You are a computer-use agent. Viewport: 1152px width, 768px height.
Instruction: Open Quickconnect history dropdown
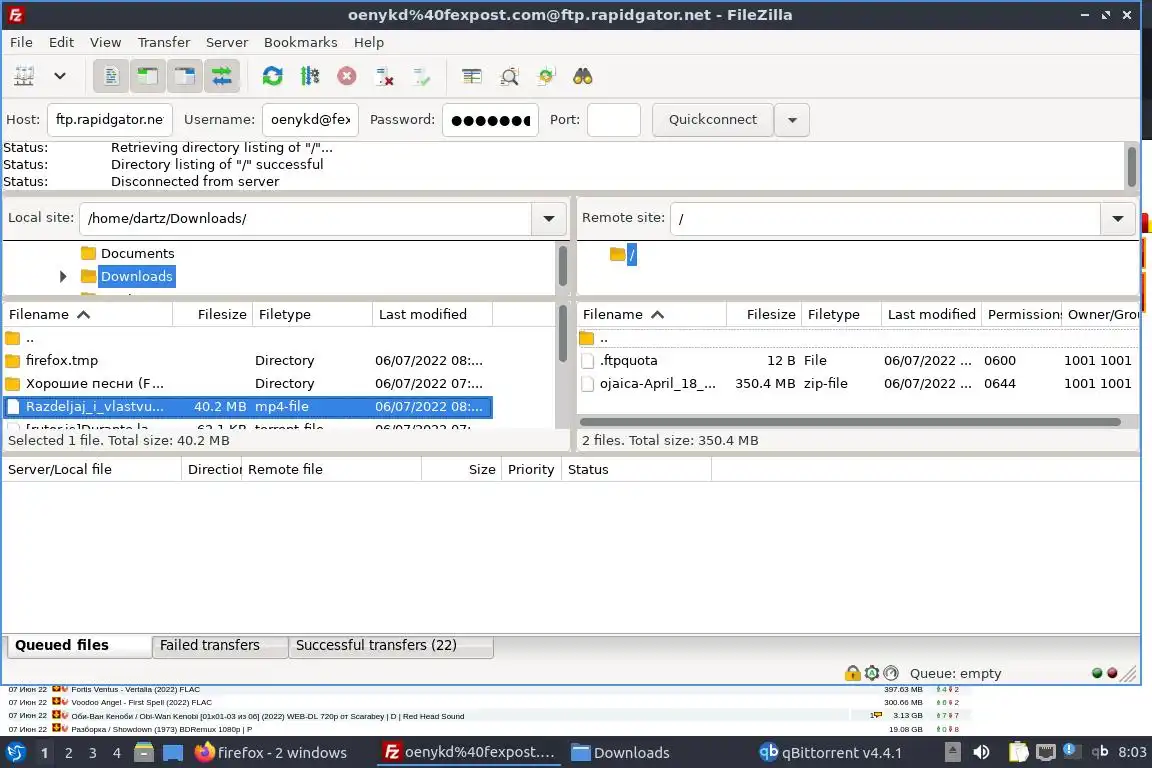click(x=792, y=120)
